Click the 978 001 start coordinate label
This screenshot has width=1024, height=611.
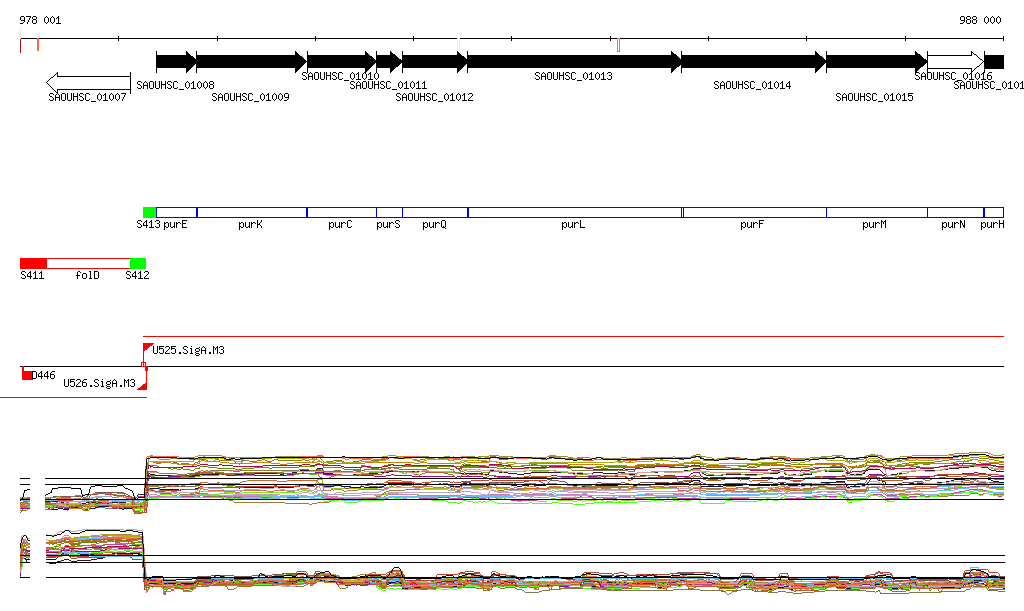(40, 20)
